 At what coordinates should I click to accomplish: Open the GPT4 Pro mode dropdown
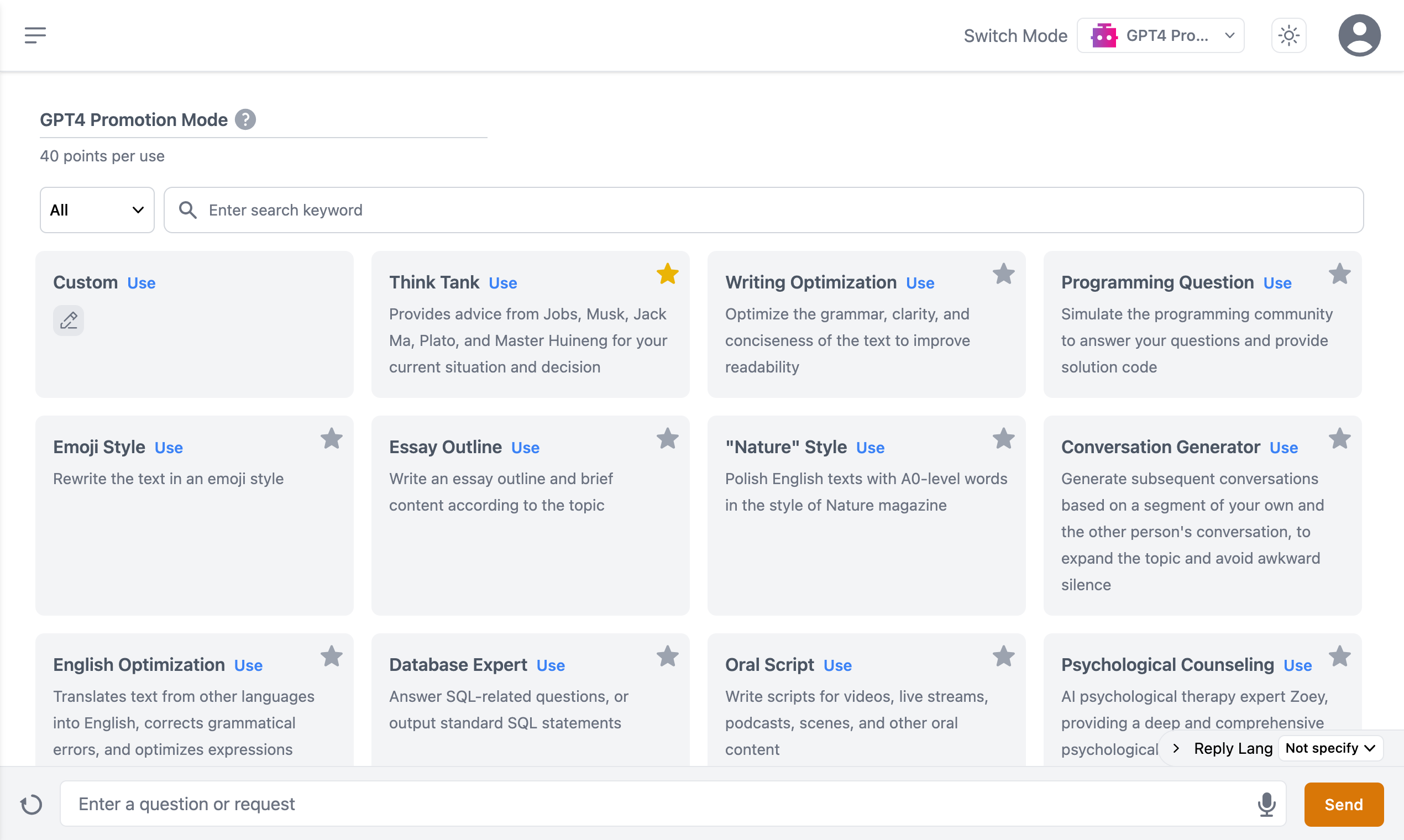click(x=1160, y=36)
